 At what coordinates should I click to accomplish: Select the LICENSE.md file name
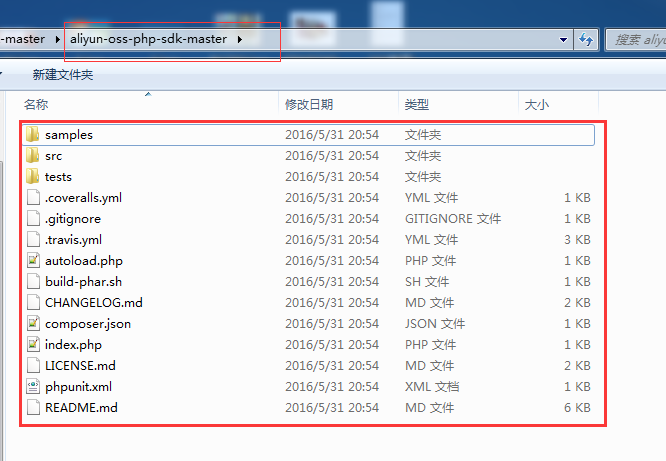coord(80,366)
